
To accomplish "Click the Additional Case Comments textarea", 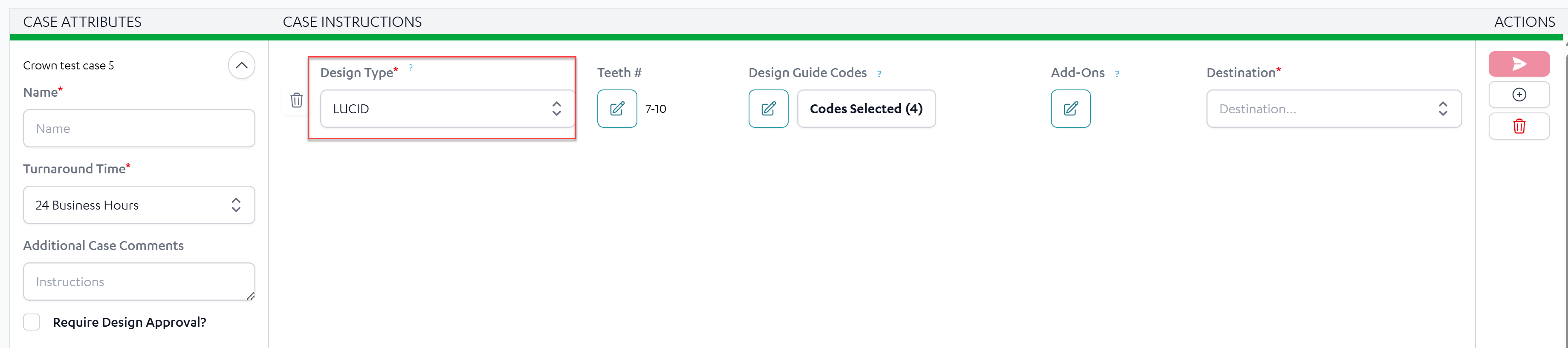I will [139, 282].
